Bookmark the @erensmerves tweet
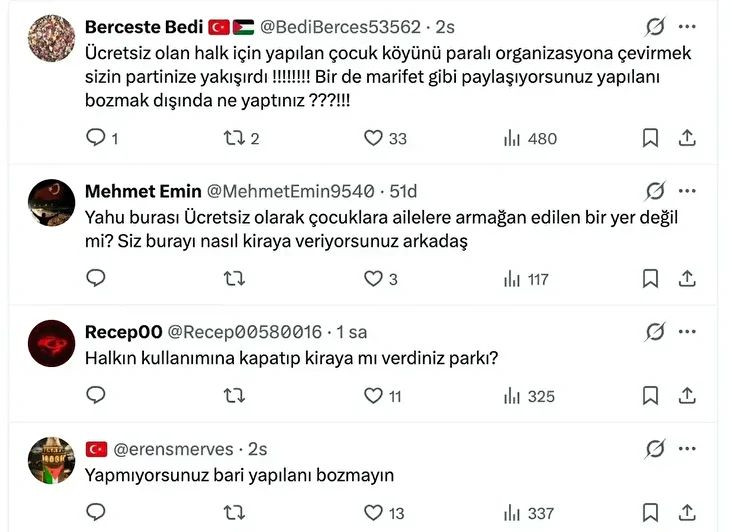 click(650, 513)
